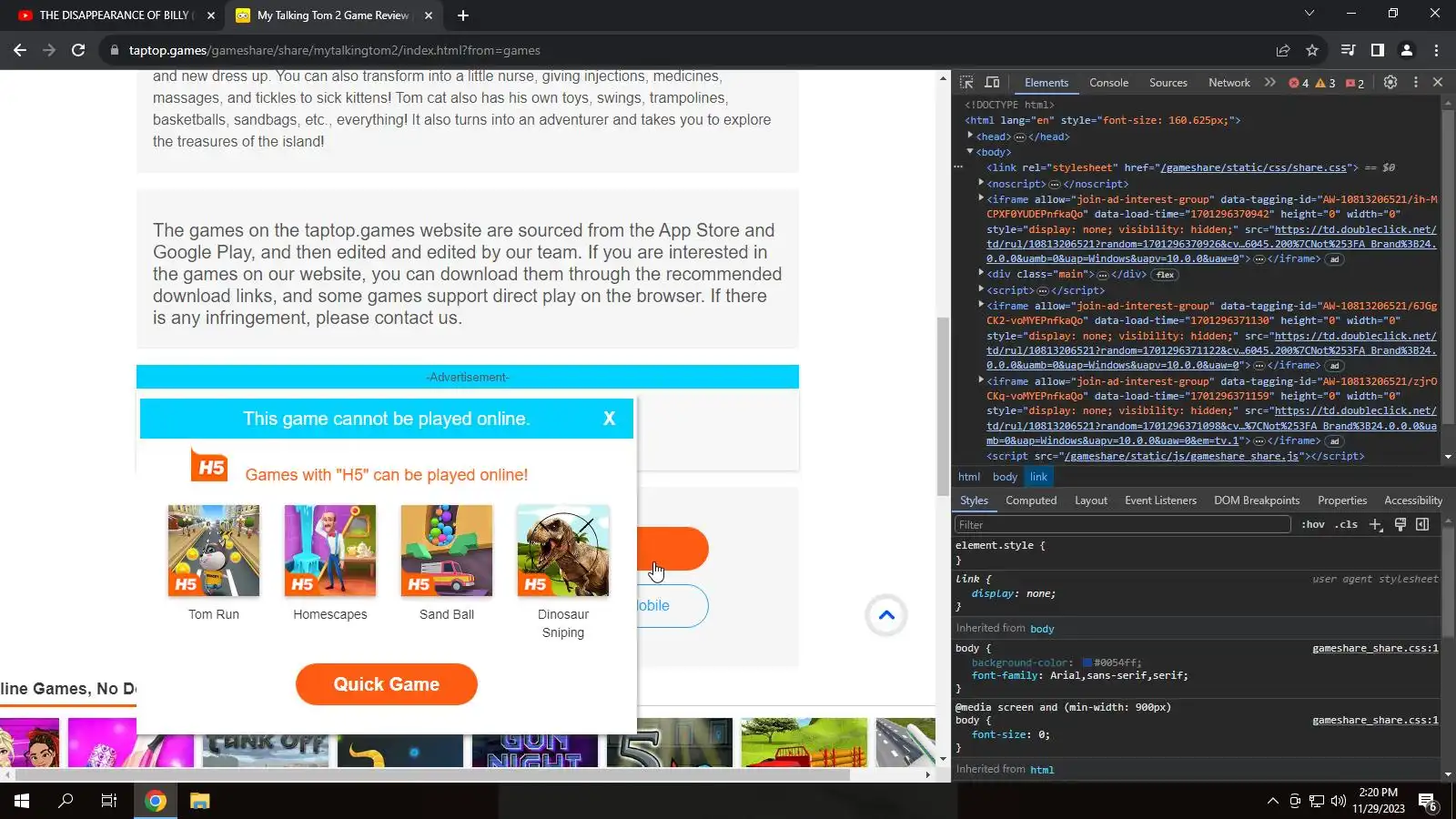Image resolution: width=1456 pixels, height=819 pixels.
Task: Open a new browser tab
Action: point(463,15)
